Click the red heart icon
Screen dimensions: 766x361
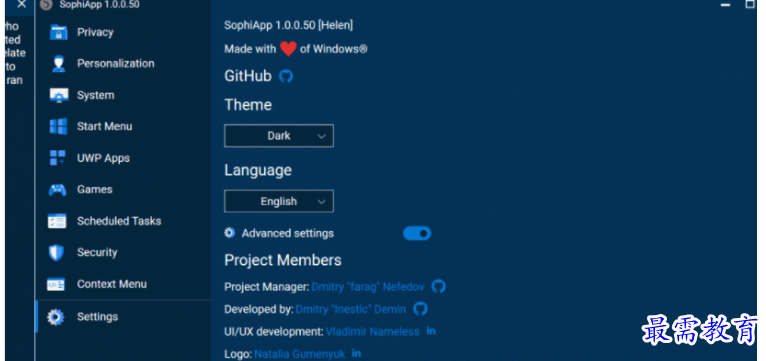click(288, 49)
